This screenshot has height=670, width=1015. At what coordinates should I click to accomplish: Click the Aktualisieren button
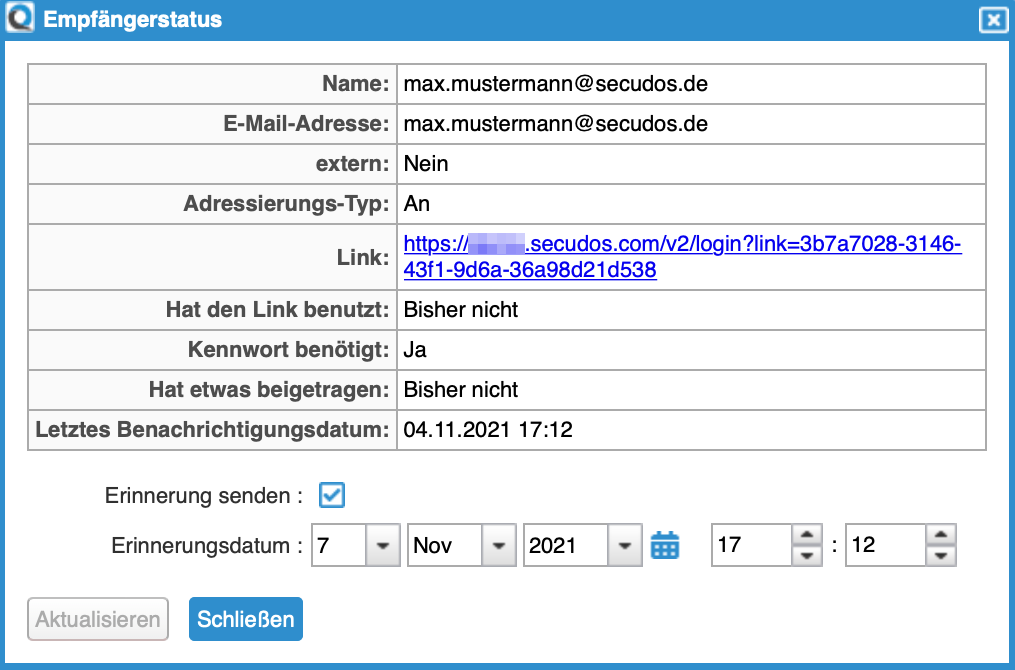pos(98,619)
